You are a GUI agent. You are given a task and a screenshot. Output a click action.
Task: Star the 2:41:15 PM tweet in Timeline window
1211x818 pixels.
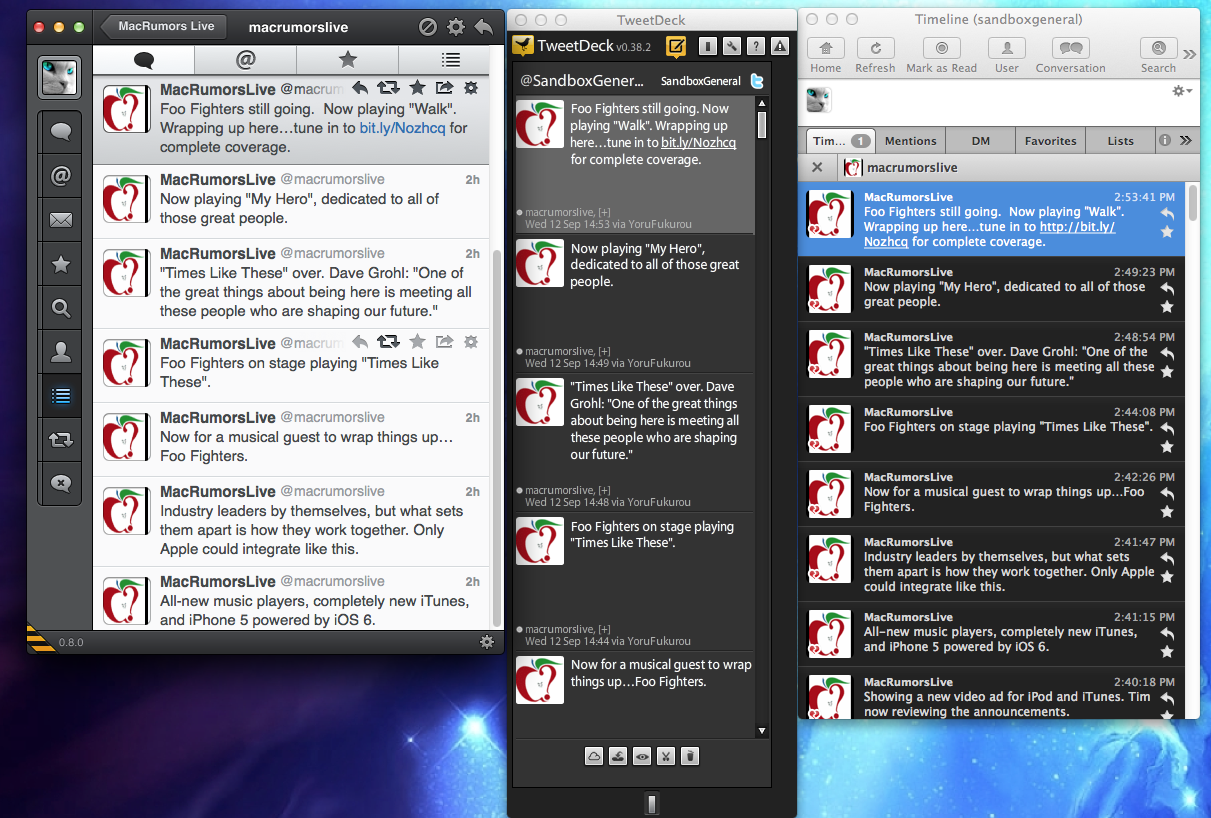click(x=1167, y=652)
